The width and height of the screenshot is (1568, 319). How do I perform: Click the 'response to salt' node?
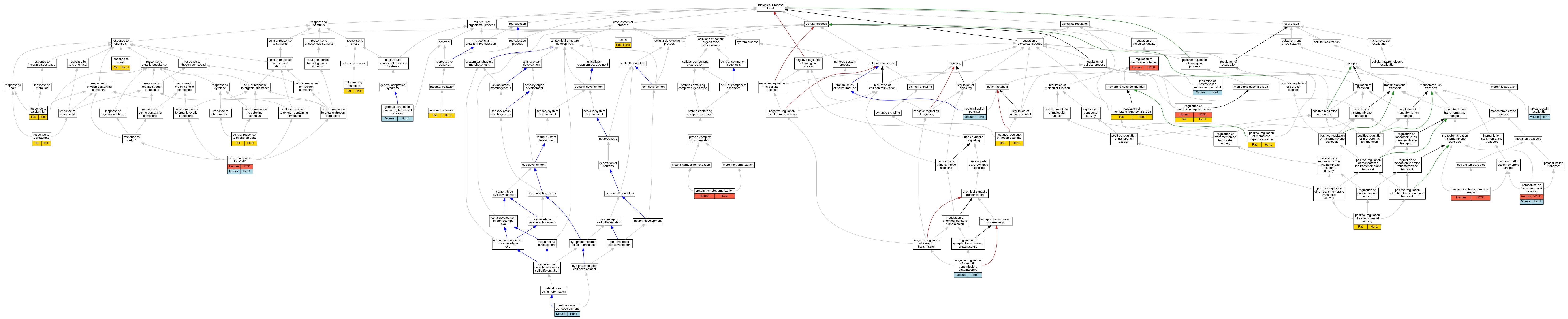13,87
